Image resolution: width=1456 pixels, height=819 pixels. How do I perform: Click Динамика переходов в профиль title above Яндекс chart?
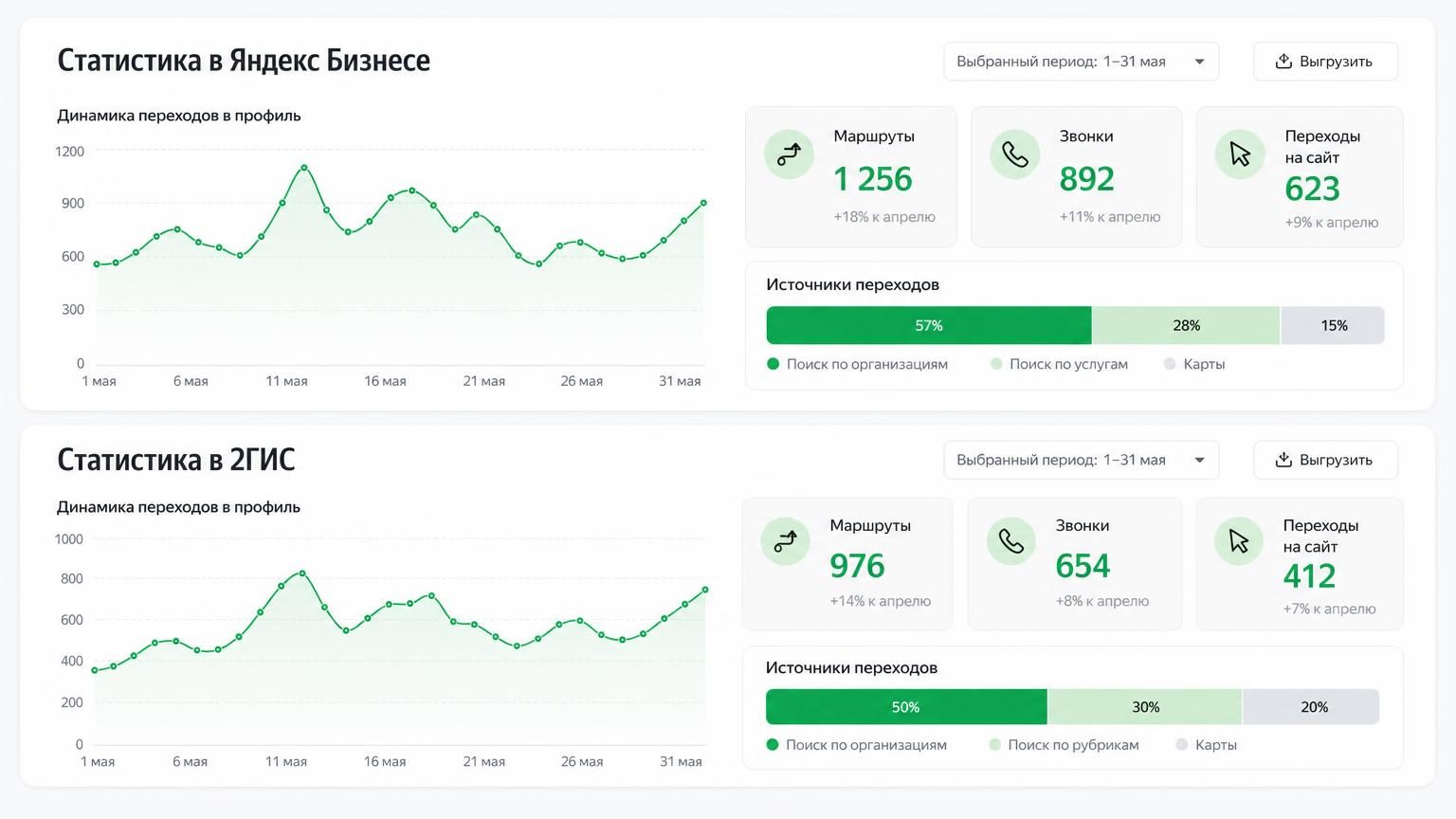point(179,116)
